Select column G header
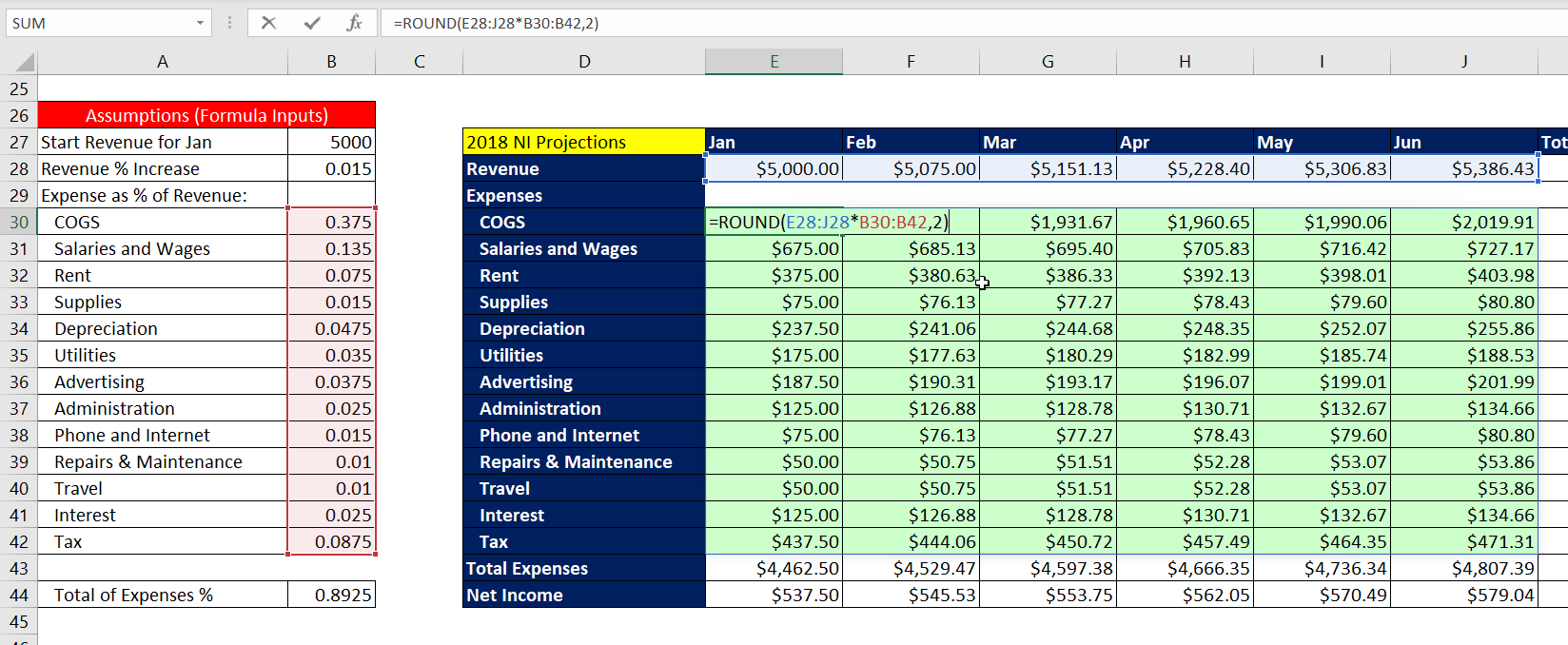The height and width of the screenshot is (645, 1568). (x=1048, y=62)
